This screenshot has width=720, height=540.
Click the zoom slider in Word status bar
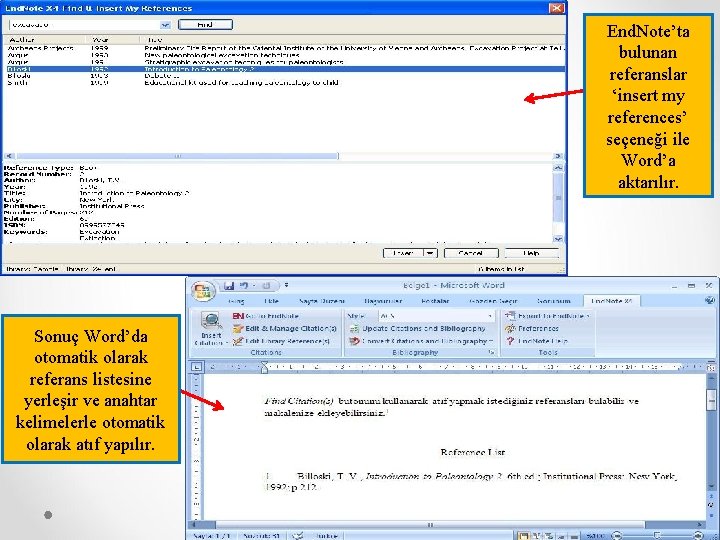pyautogui.click(x=658, y=535)
